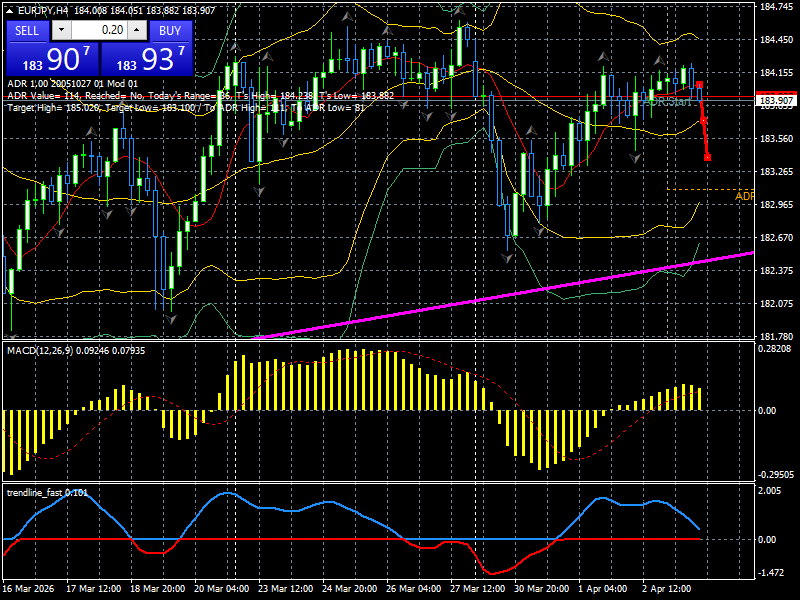Image resolution: width=800 pixels, height=600 pixels.
Task: Click the 183.90 sell price tile
Action: [53, 59]
